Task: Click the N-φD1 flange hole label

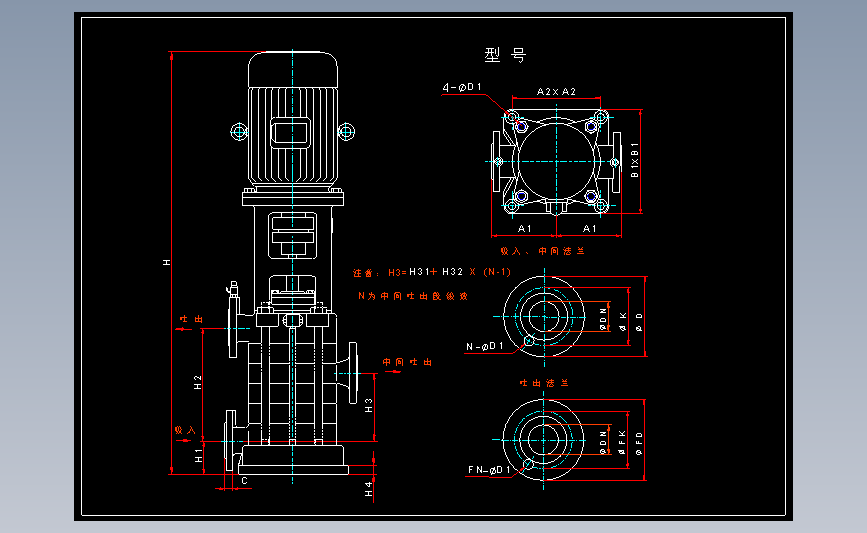Action: coord(485,347)
